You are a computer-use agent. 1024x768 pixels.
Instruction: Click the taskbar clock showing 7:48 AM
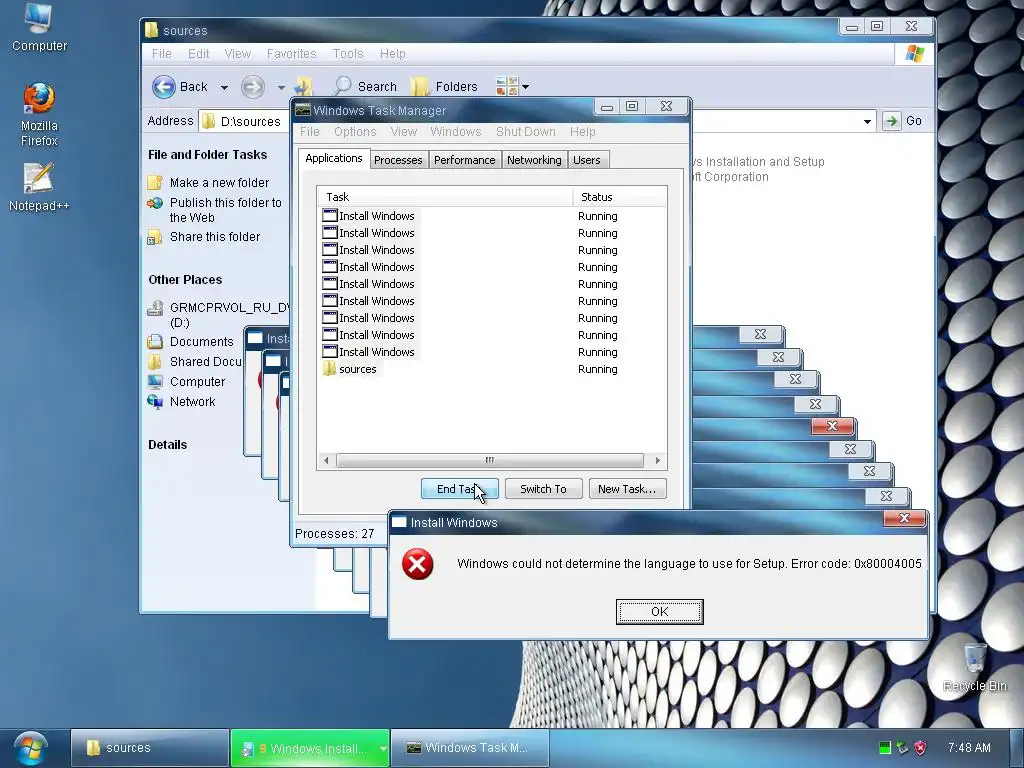tap(969, 748)
